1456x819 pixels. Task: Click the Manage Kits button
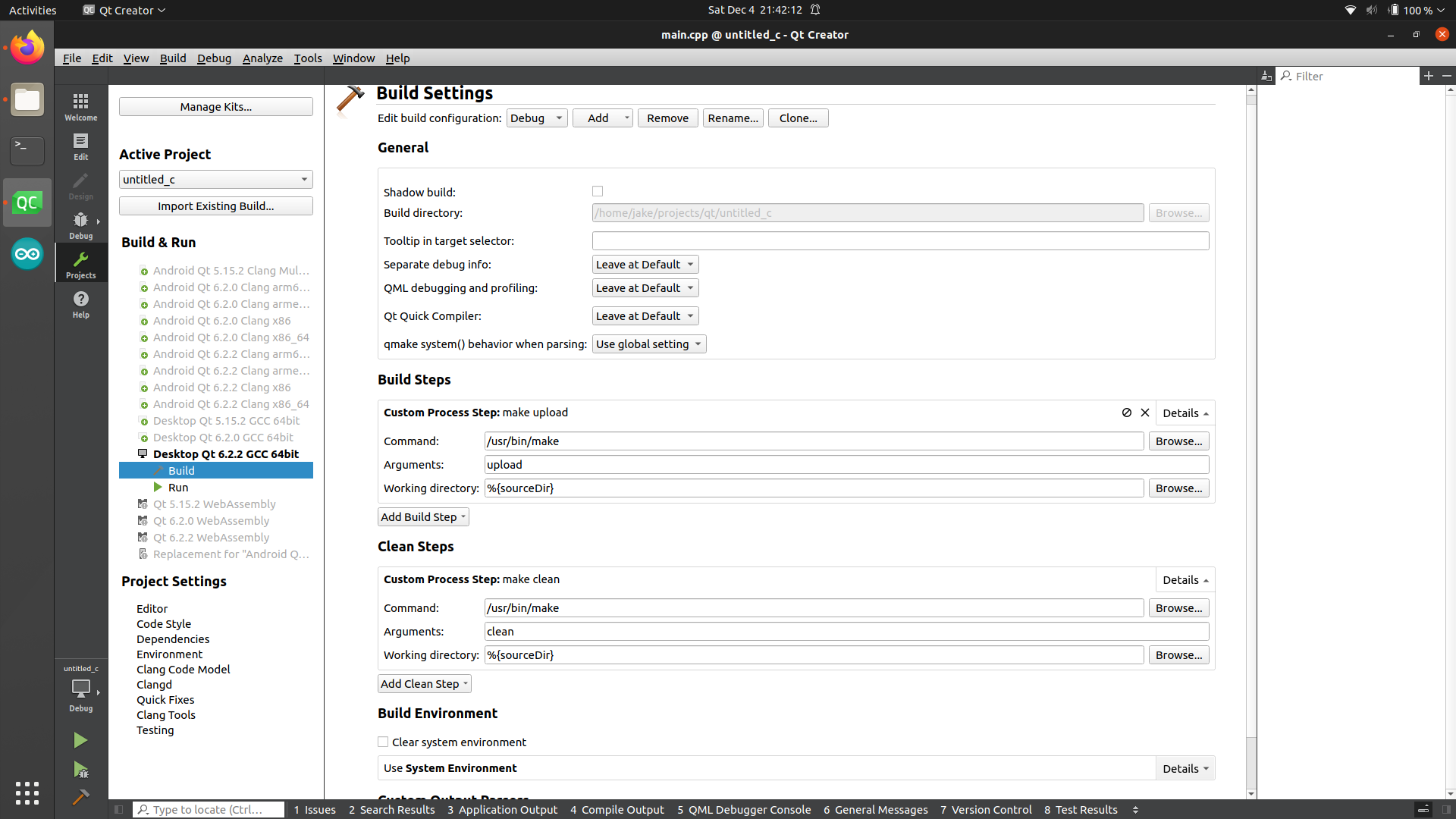point(215,106)
